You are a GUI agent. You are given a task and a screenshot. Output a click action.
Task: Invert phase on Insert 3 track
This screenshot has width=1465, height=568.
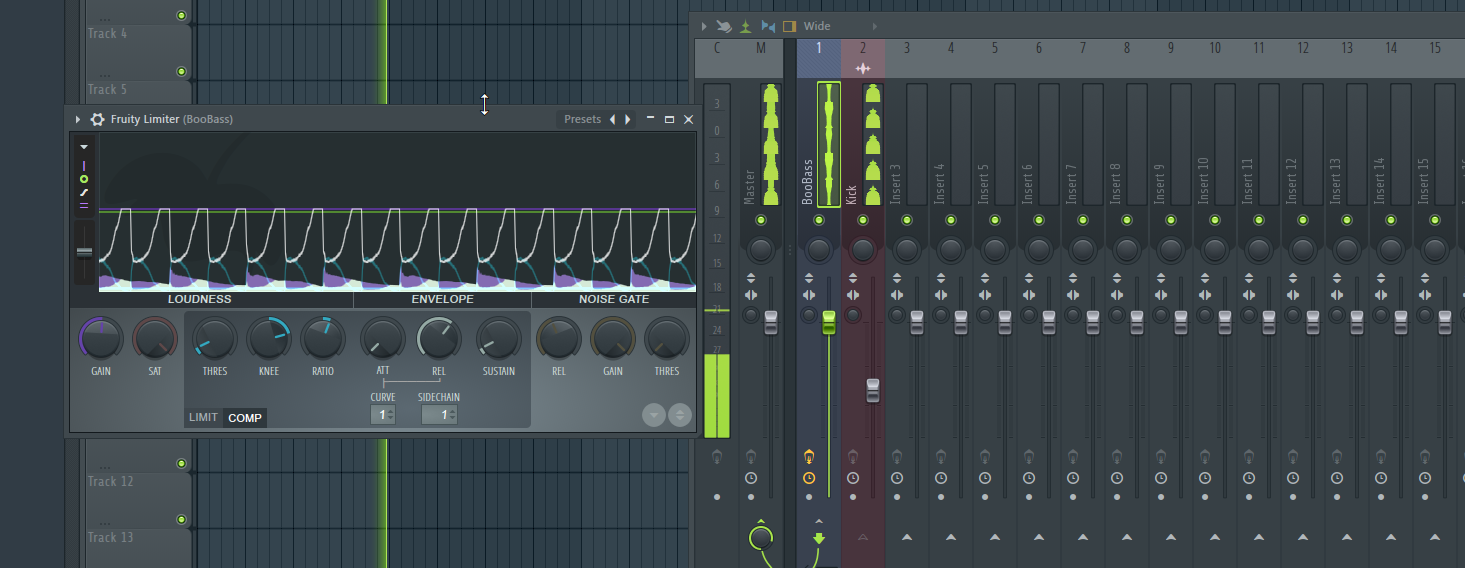coord(897,279)
